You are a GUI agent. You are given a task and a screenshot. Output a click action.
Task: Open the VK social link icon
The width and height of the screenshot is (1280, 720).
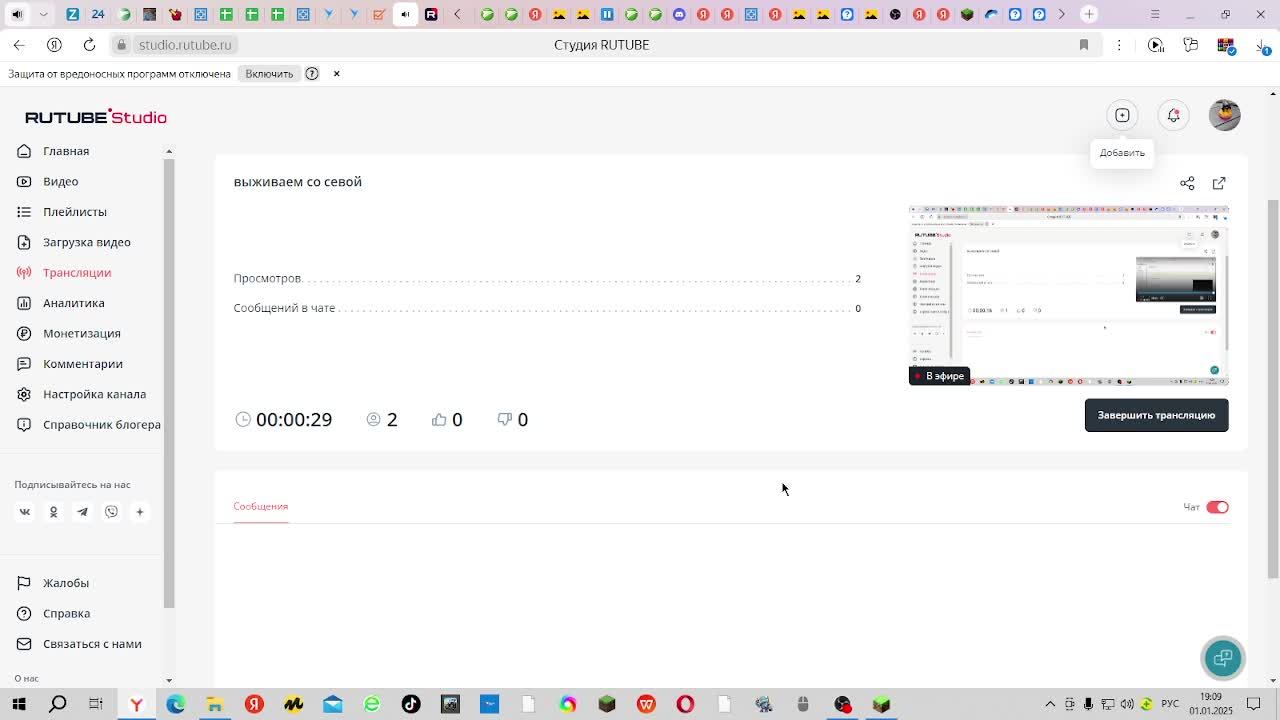coord(25,512)
